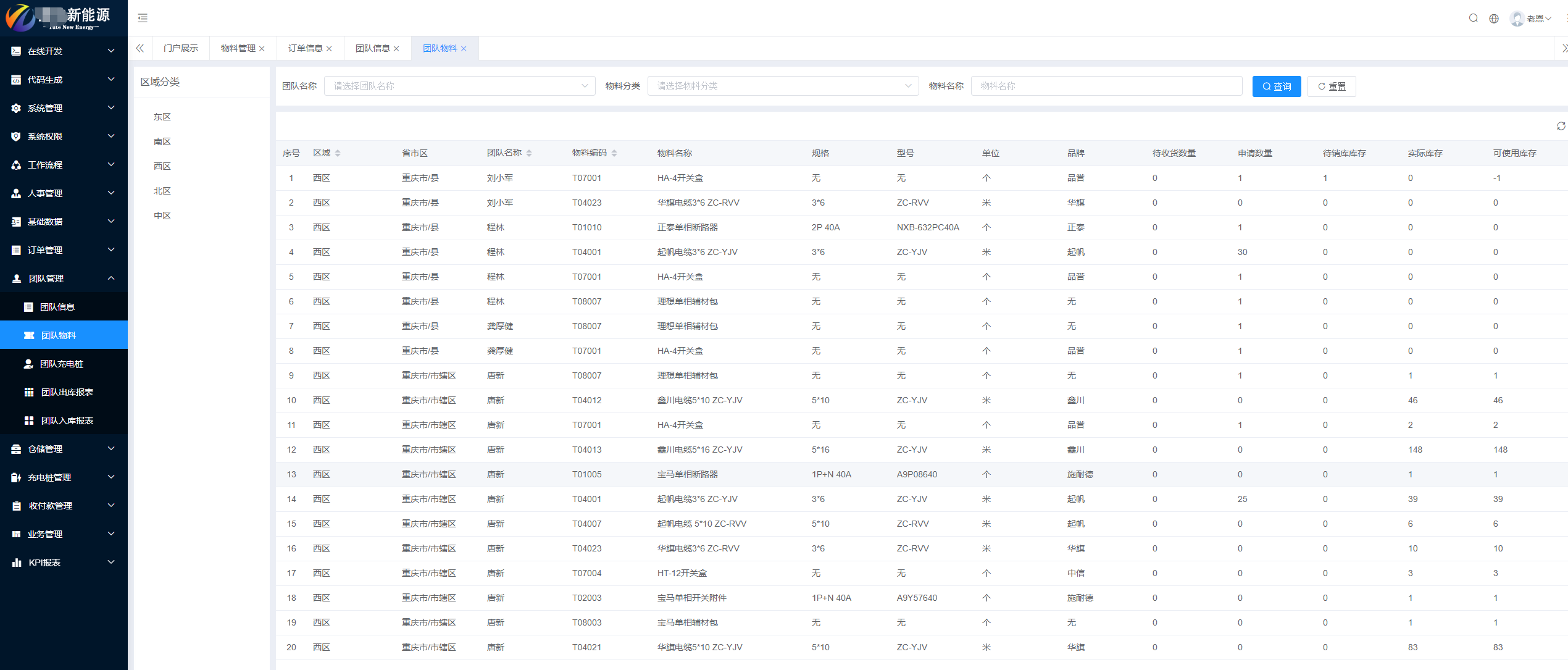The height and width of the screenshot is (670, 1568).
Task: Click the blue 查询 button
Action: point(1277,86)
